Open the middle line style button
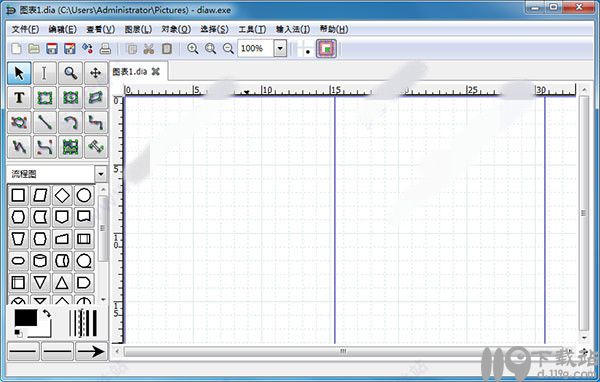 pos(57,351)
